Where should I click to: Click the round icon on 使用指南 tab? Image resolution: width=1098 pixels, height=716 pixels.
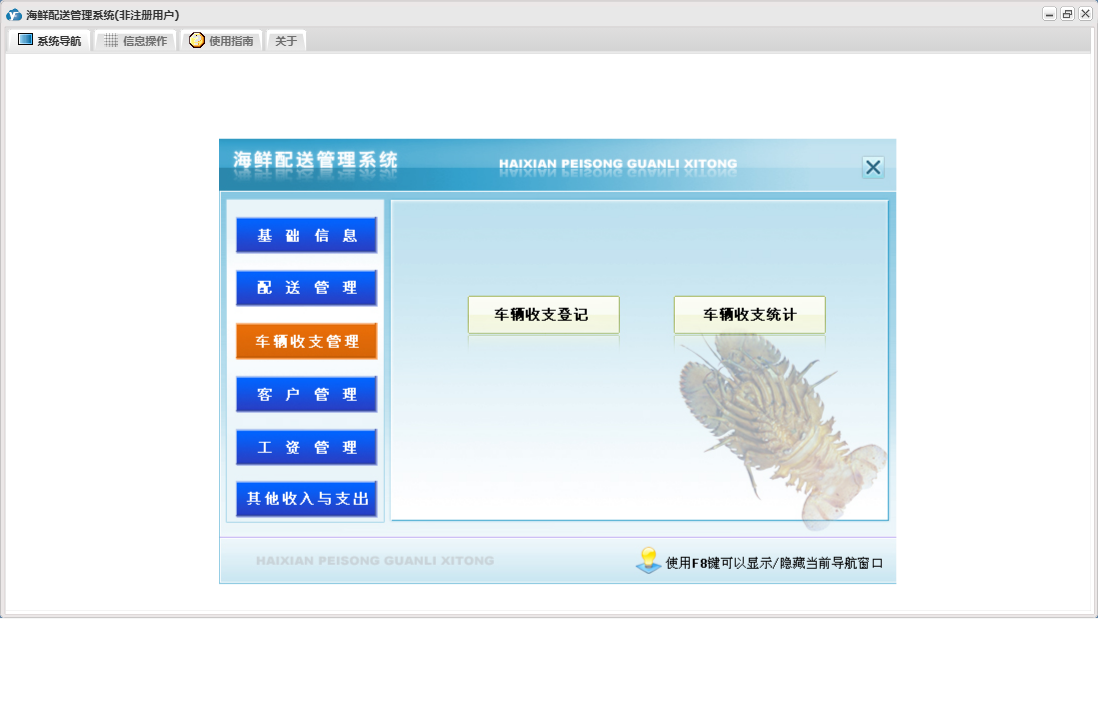point(197,40)
